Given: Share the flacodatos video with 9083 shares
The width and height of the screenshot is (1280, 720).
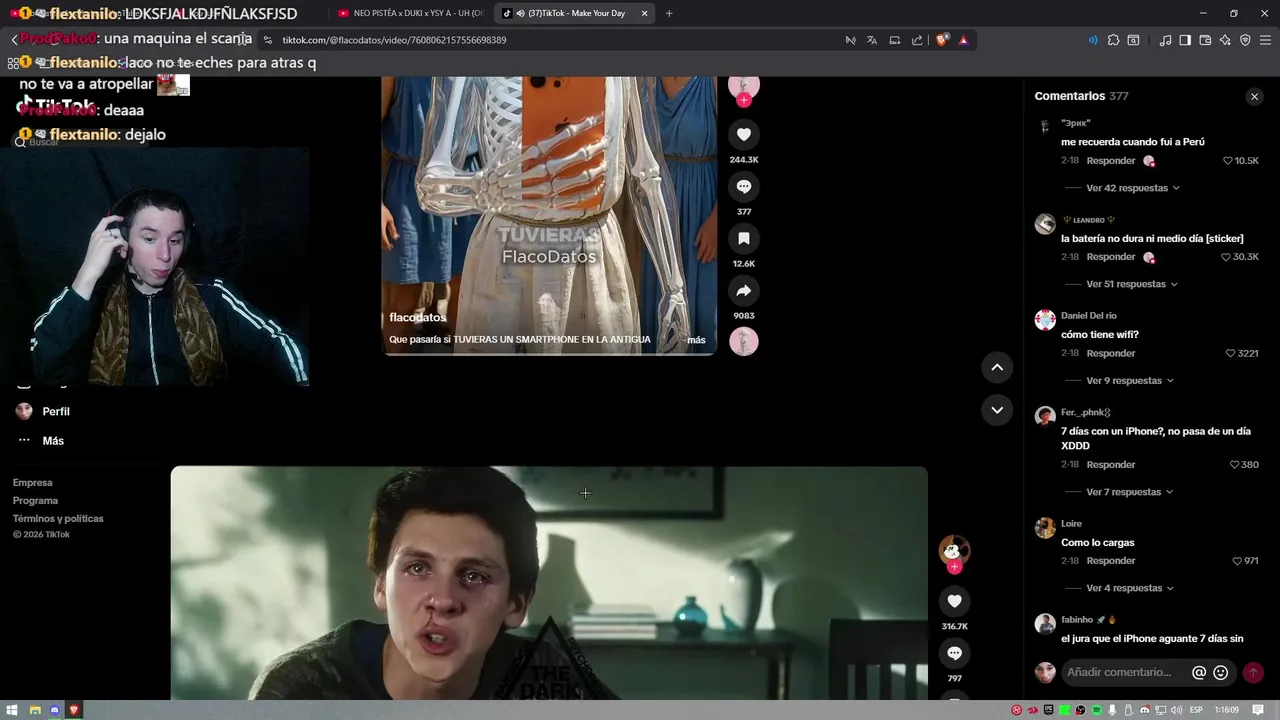Looking at the screenshot, I should pos(743,290).
